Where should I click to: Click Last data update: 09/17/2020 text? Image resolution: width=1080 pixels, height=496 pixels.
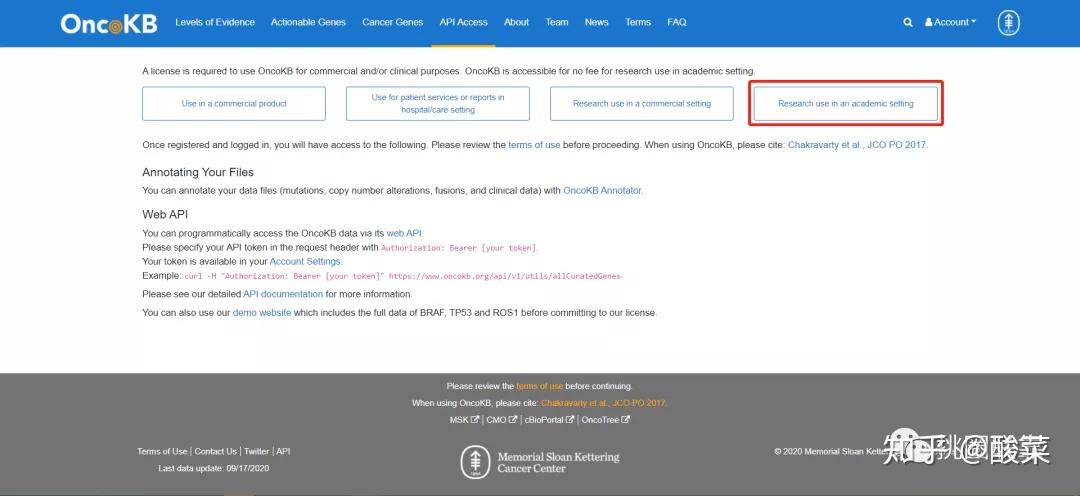pyautogui.click(x=214, y=468)
